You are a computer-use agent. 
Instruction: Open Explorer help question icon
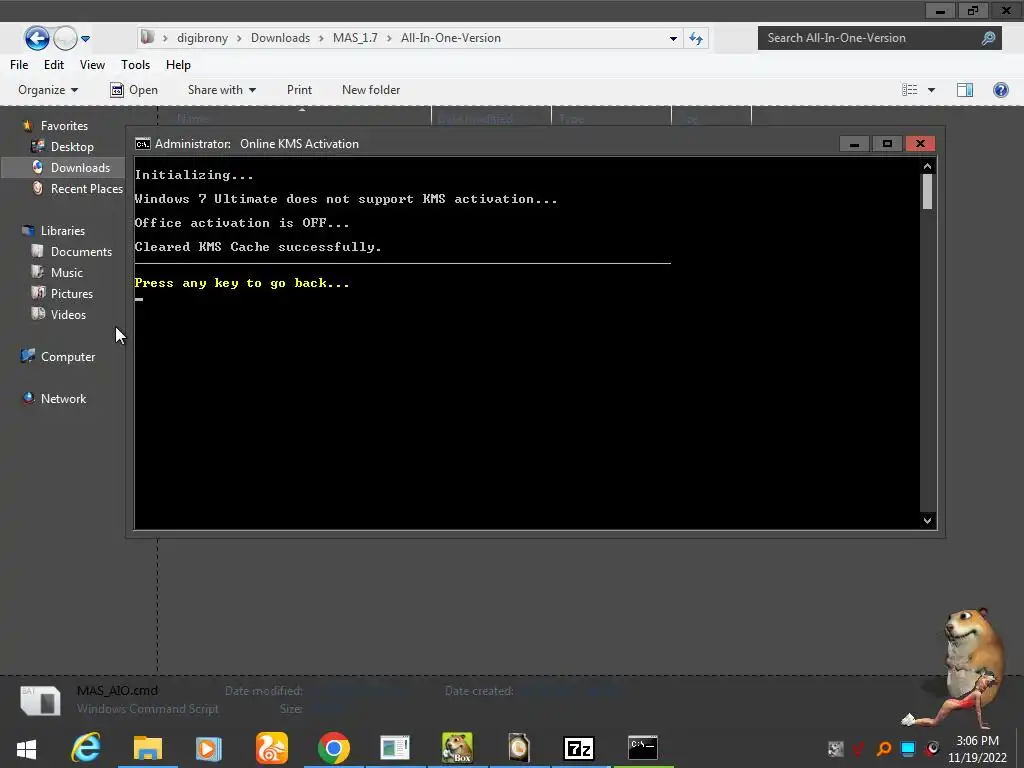coord(1000,90)
